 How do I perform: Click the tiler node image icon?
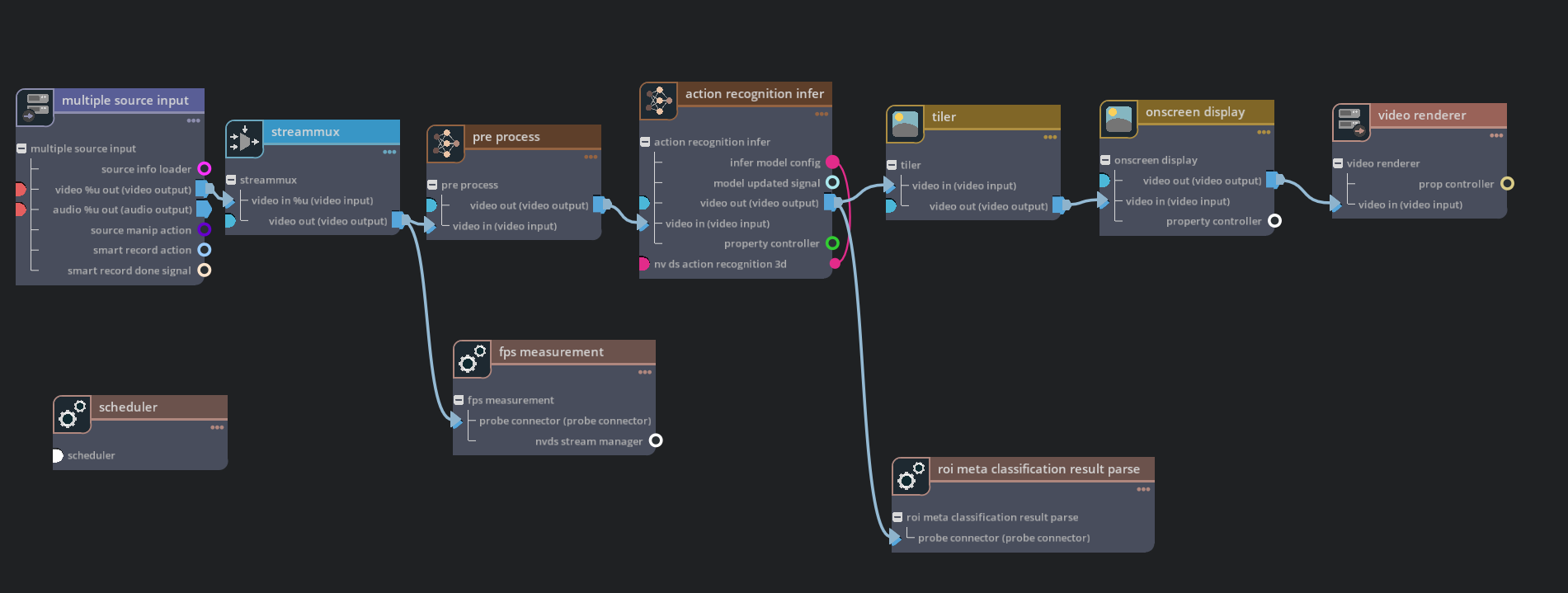pyautogui.click(x=905, y=125)
